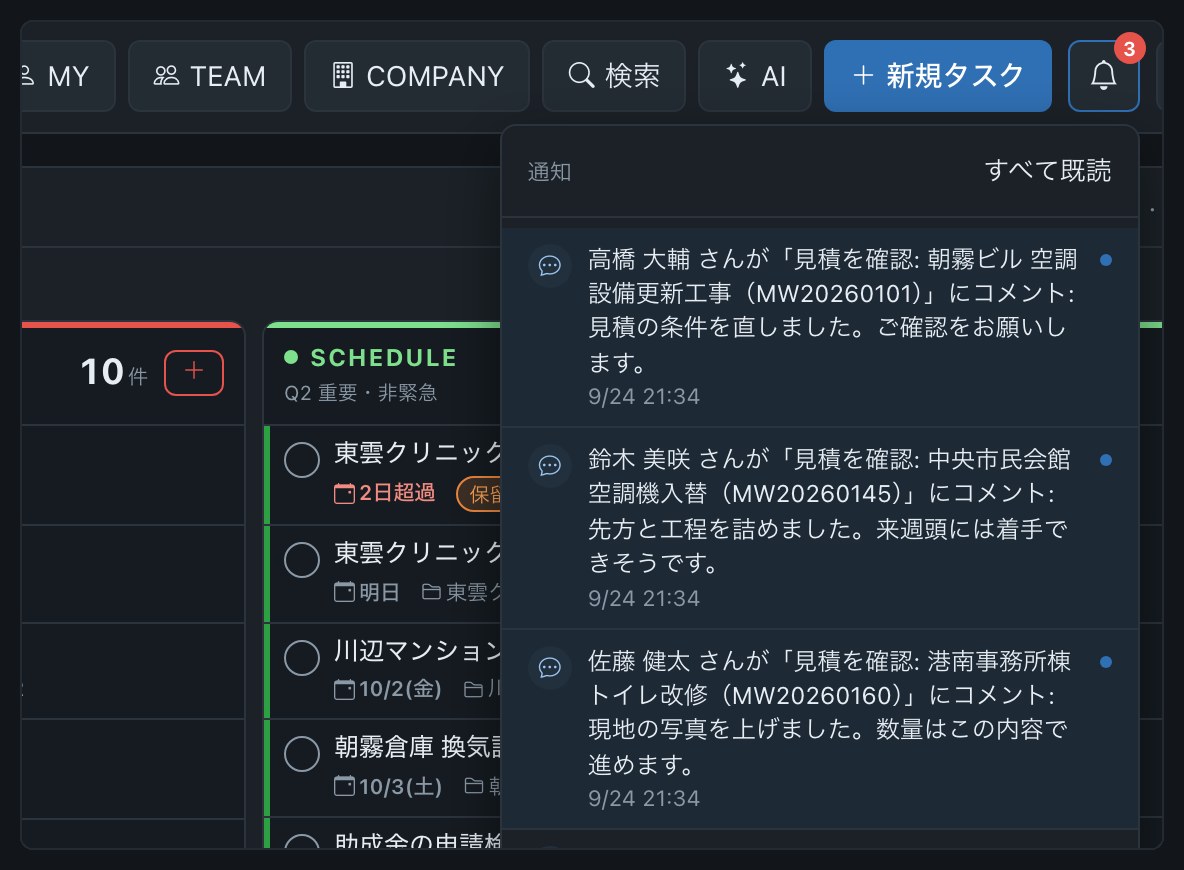Open 鈴木 美咲 comment notification
This screenshot has width=1184, height=870.
tap(820, 528)
